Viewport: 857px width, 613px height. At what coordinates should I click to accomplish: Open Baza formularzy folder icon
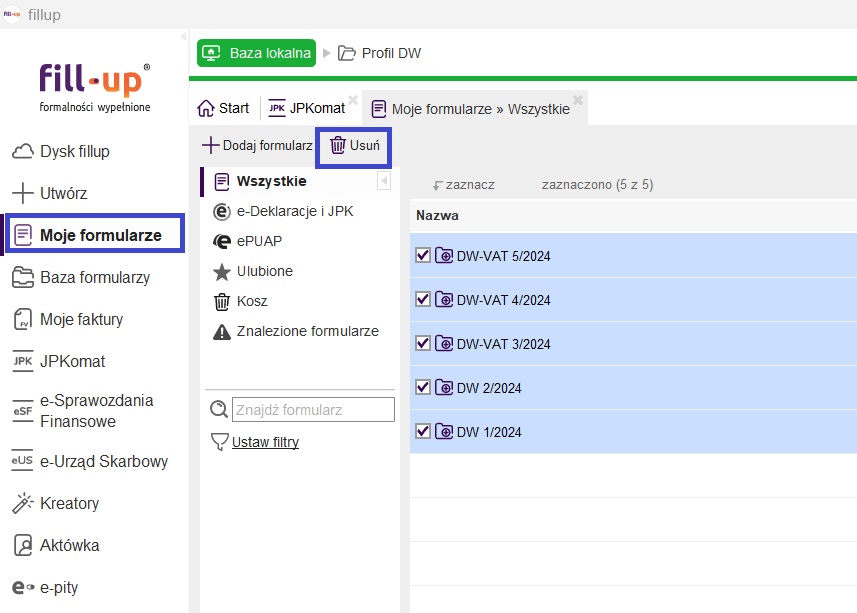[23, 278]
